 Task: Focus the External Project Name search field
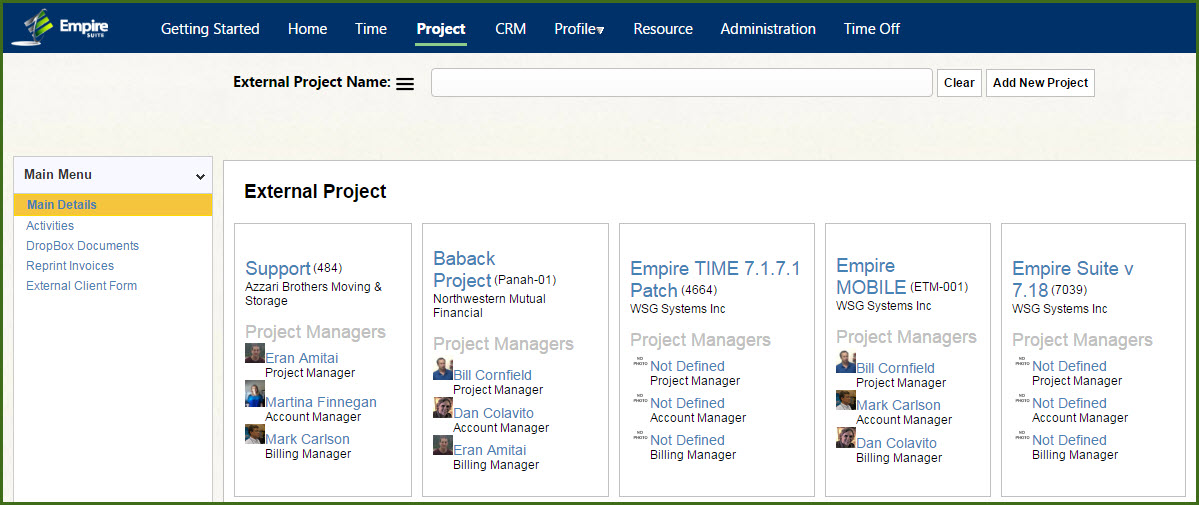coord(682,83)
